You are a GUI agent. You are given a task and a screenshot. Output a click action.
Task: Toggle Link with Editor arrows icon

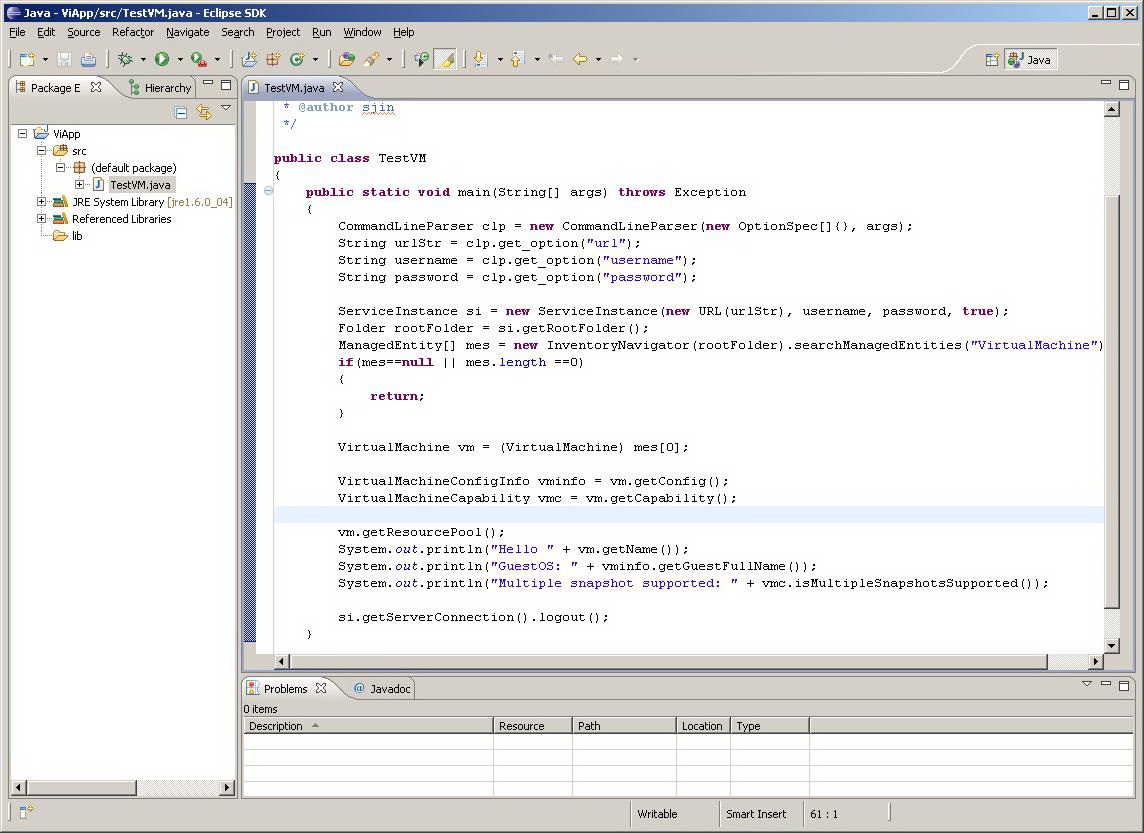pyautogui.click(x=204, y=112)
